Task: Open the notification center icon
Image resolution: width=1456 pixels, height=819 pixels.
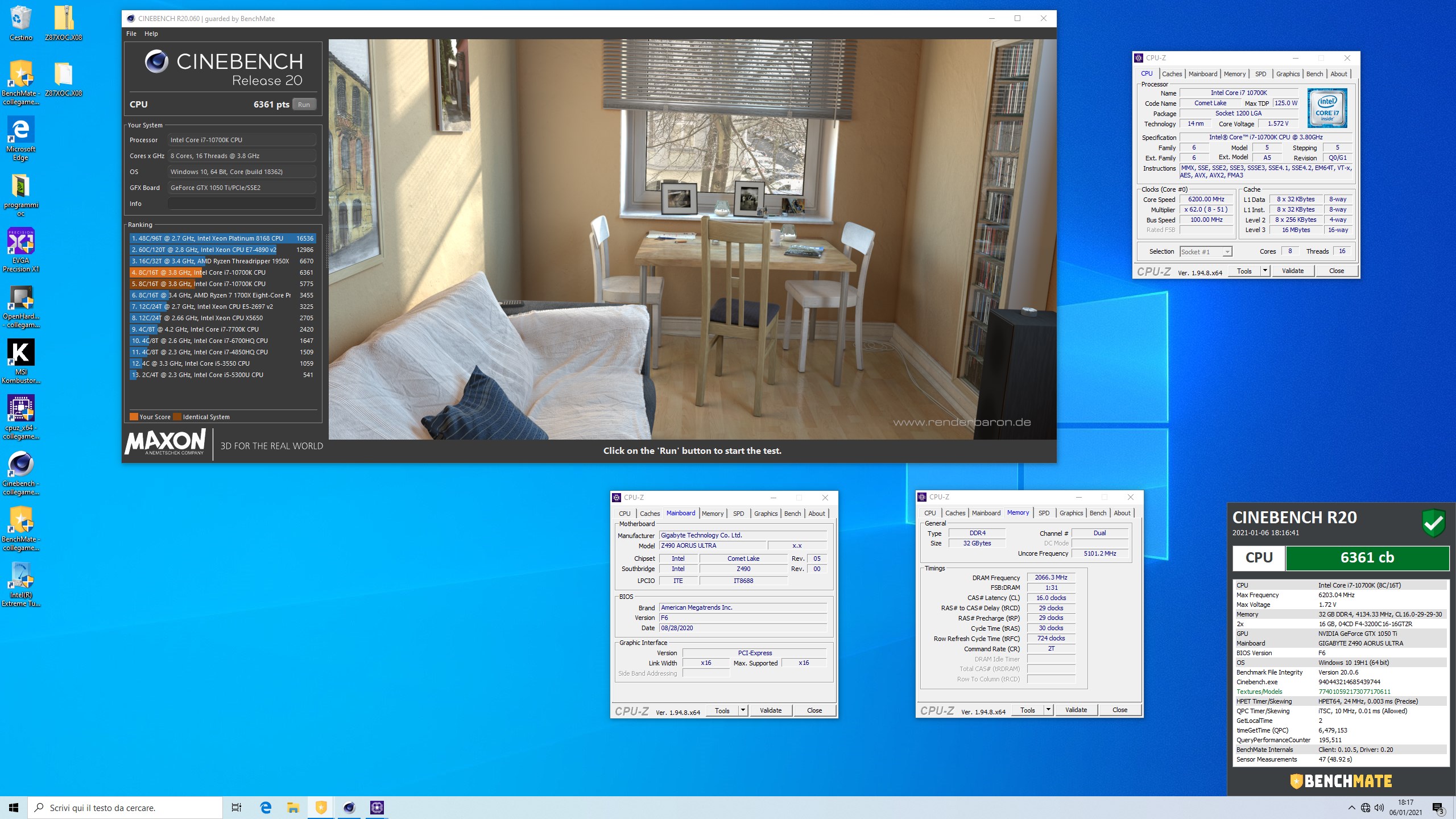Action: [1438, 808]
